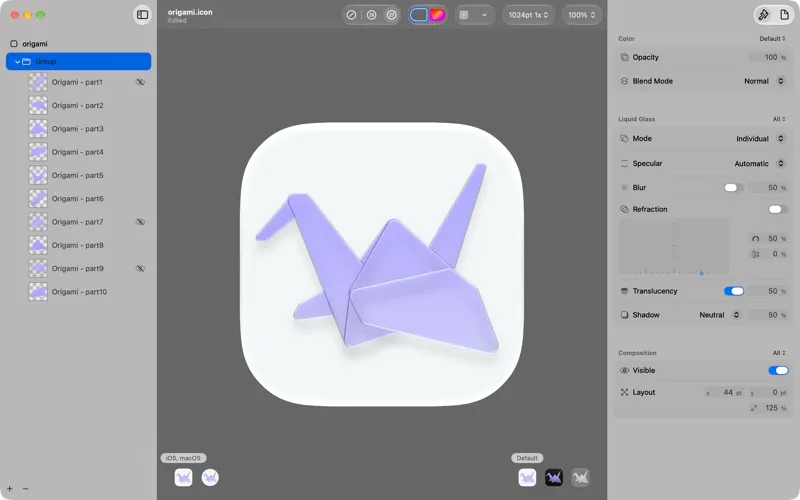Select the dark appearance preview thumbnail

[x=554, y=478]
